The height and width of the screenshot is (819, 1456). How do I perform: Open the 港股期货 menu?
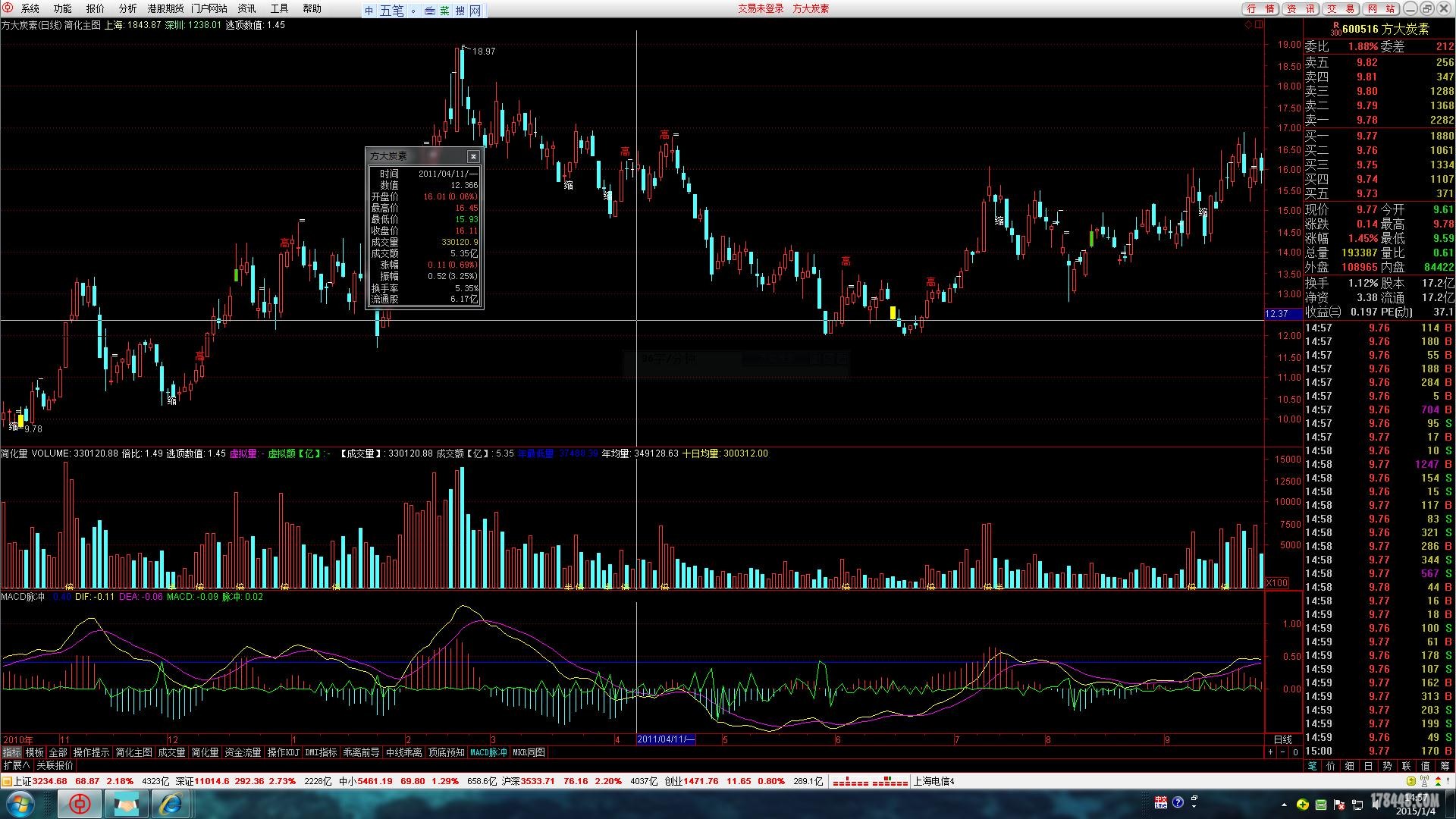pyautogui.click(x=165, y=8)
